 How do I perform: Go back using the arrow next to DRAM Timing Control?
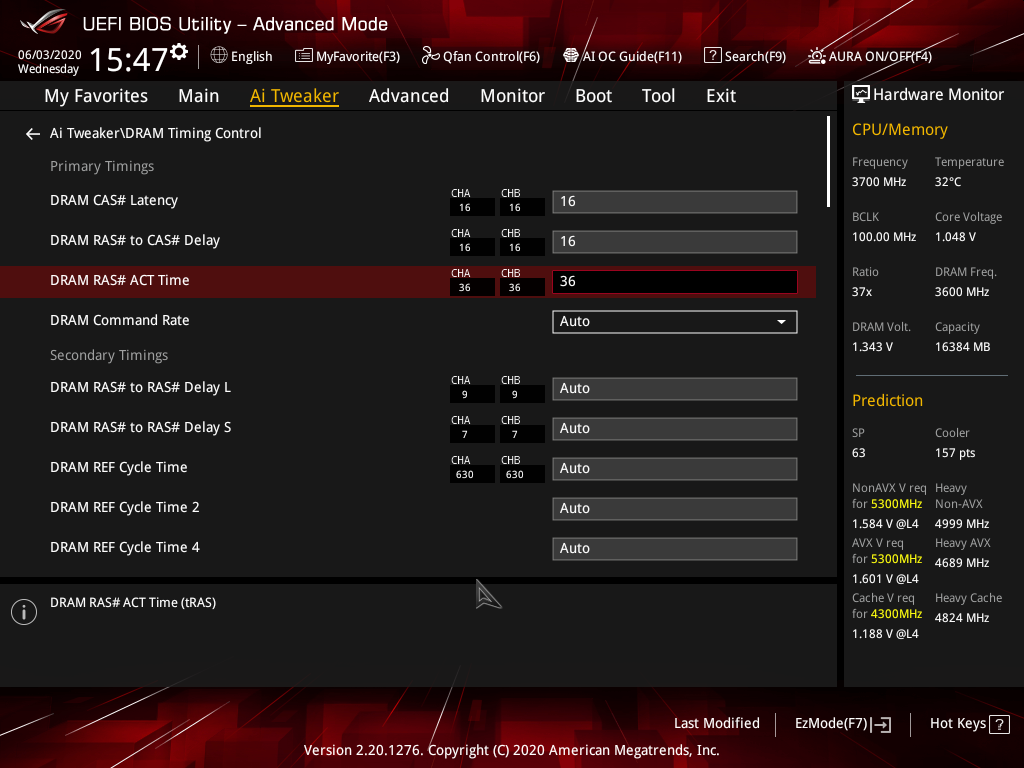pyautogui.click(x=32, y=132)
